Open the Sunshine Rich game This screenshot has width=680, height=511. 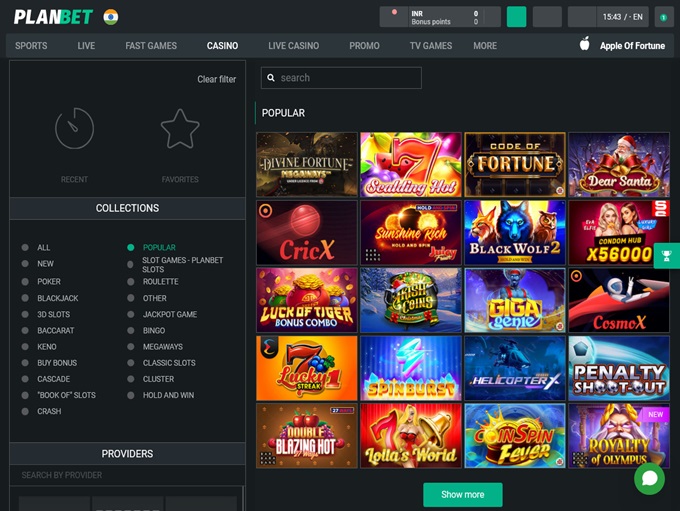coord(411,233)
